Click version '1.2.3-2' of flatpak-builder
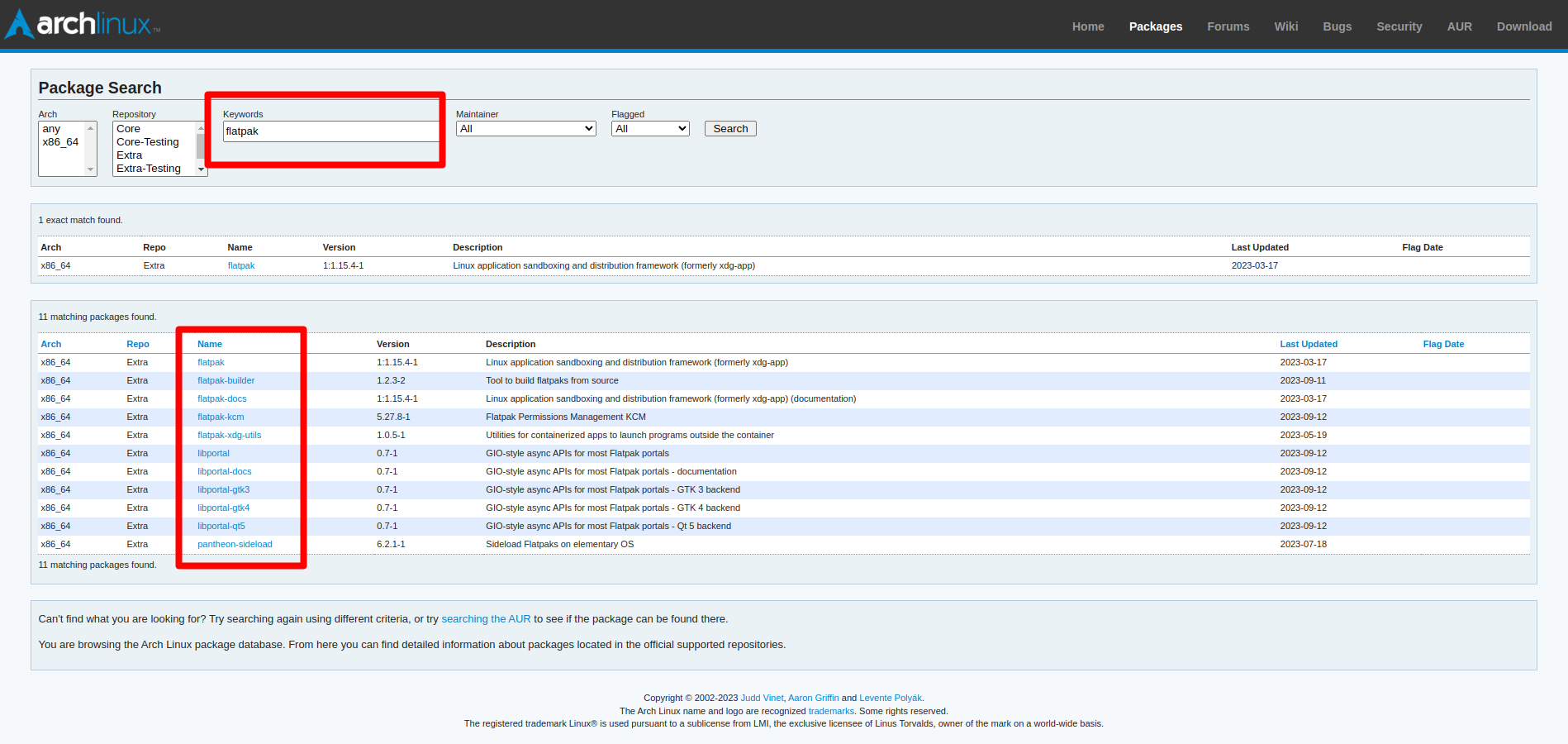The image size is (1568, 744). (391, 381)
